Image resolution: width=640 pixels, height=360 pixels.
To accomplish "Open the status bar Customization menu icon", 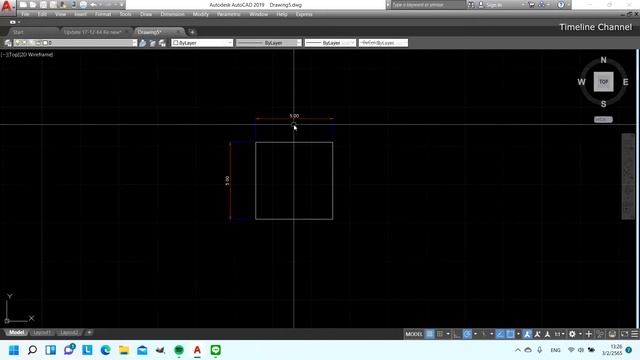I will (x=634, y=334).
